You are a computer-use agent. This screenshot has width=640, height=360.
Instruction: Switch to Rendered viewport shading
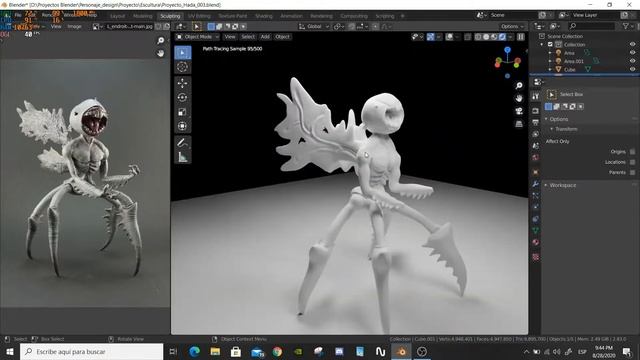(x=502, y=37)
